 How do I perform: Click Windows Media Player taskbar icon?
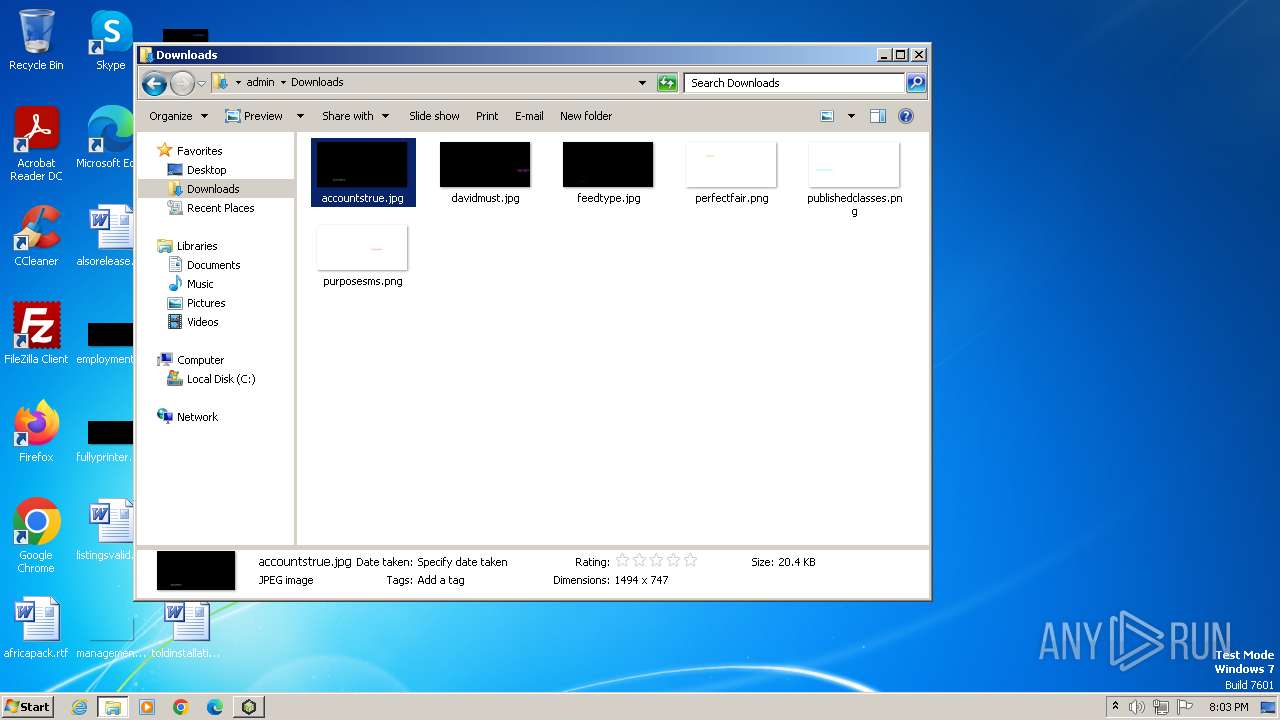click(147, 707)
